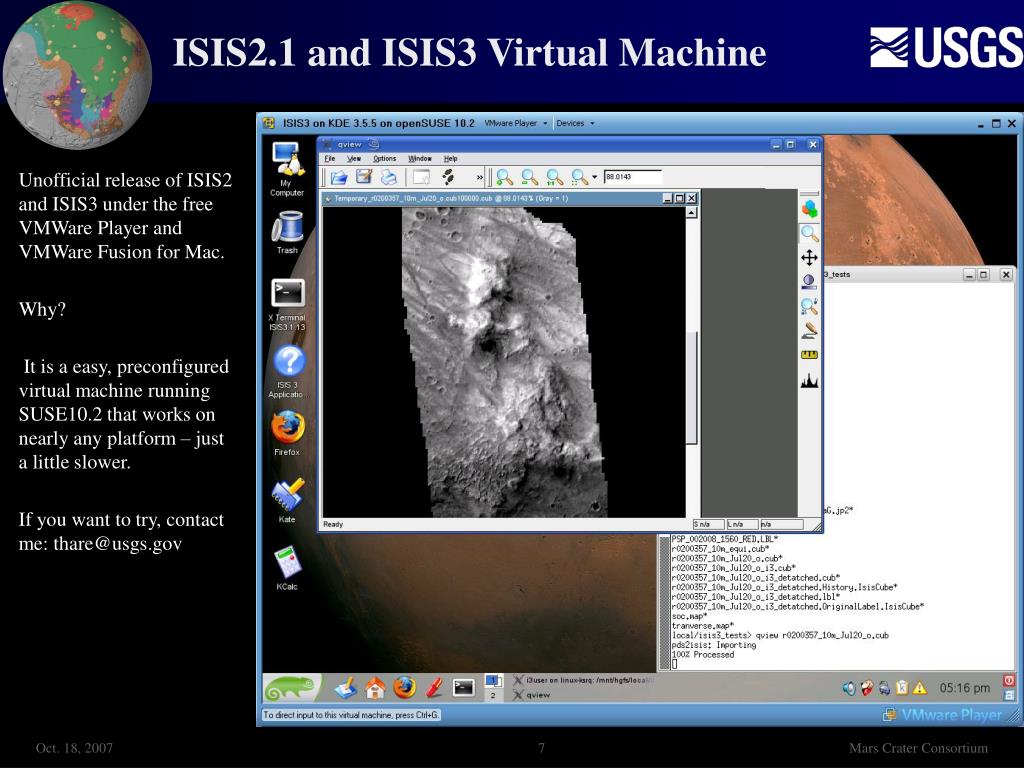
Task: Click terminal line r0200357_10m_equi.cub*
Action: 718,549
